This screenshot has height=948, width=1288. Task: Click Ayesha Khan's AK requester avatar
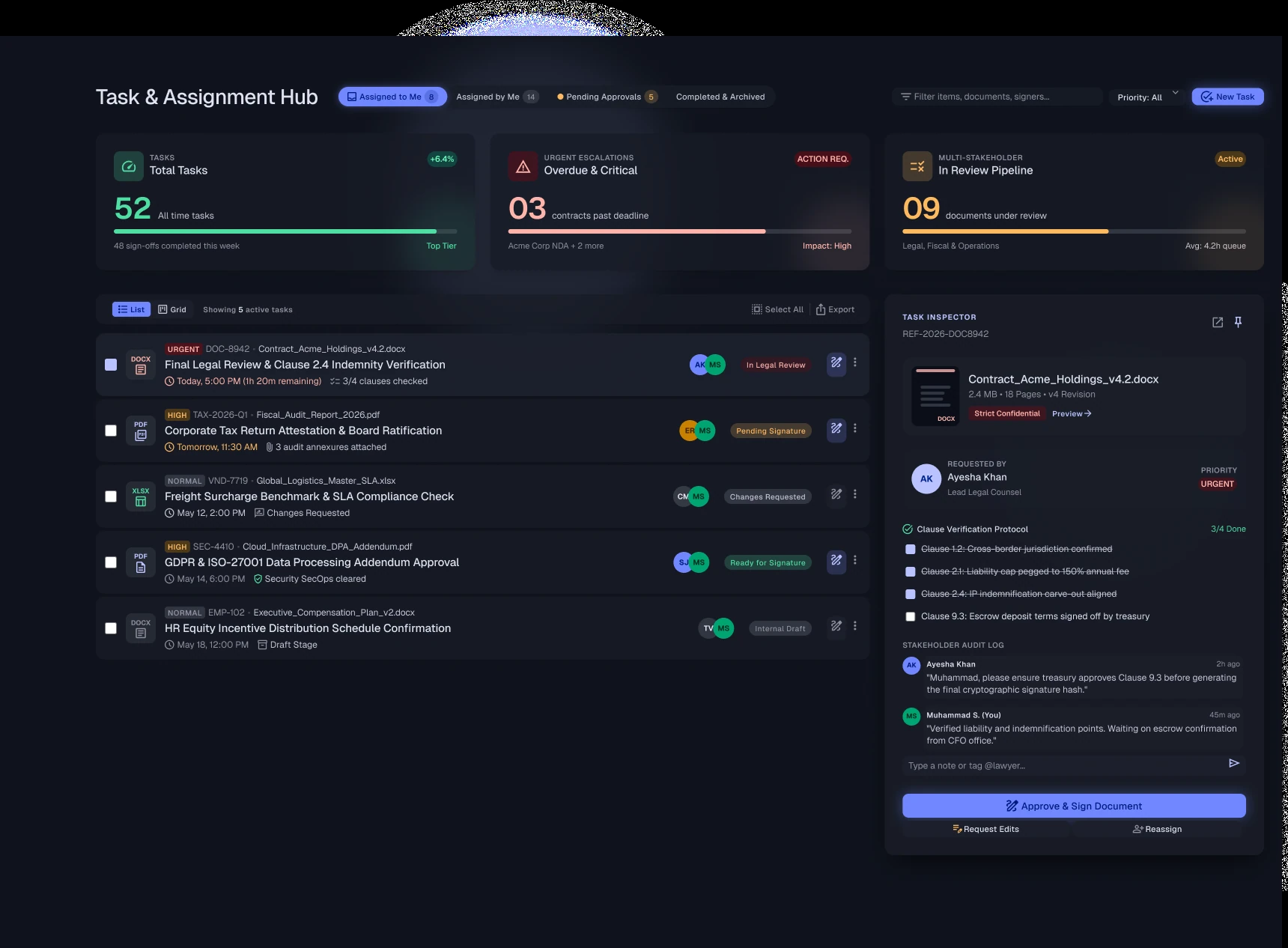(926, 478)
